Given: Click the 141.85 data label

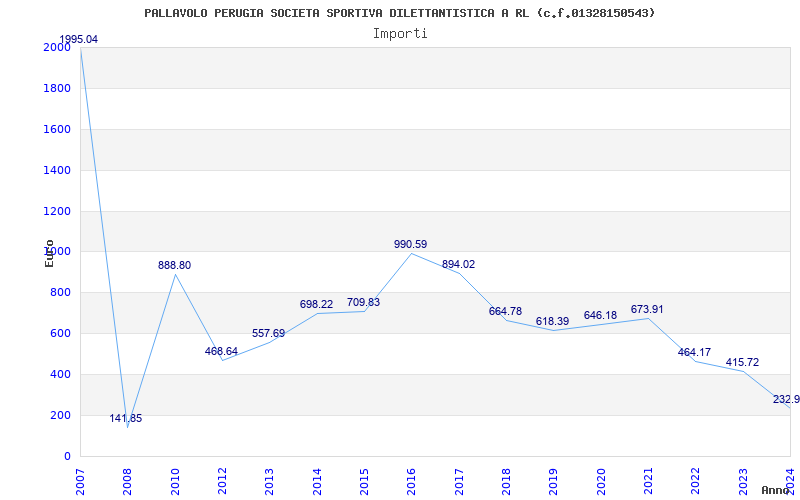Looking at the screenshot, I should coord(126,418).
